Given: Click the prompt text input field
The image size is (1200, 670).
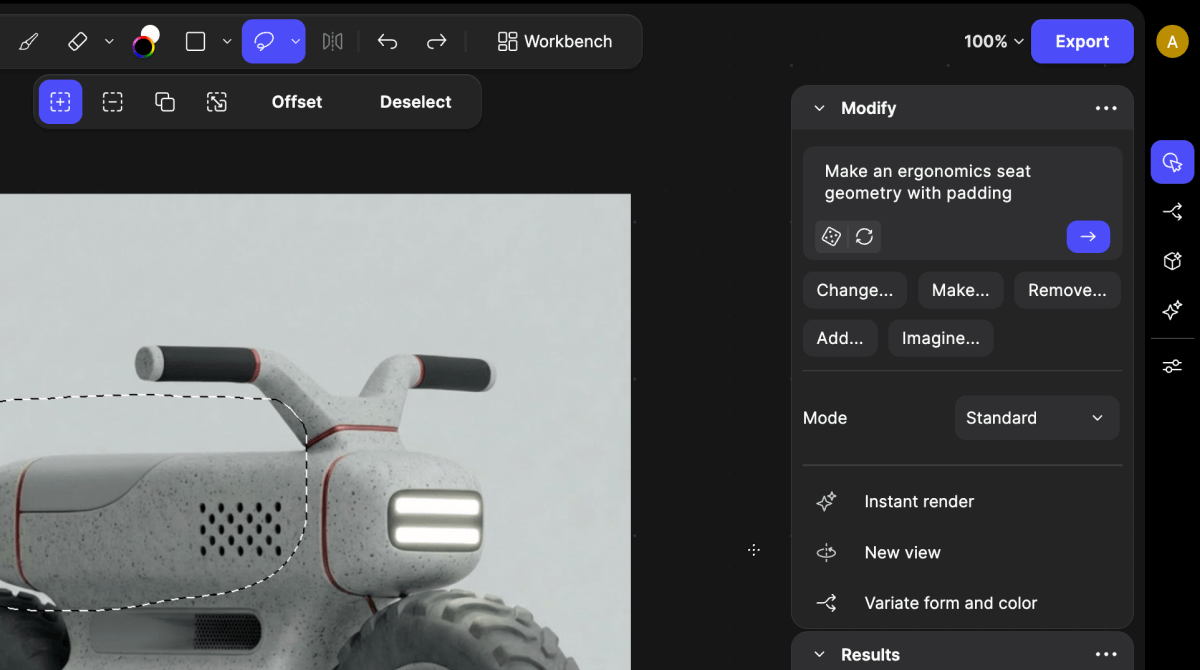Looking at the screenshot, I should [960, 183].
